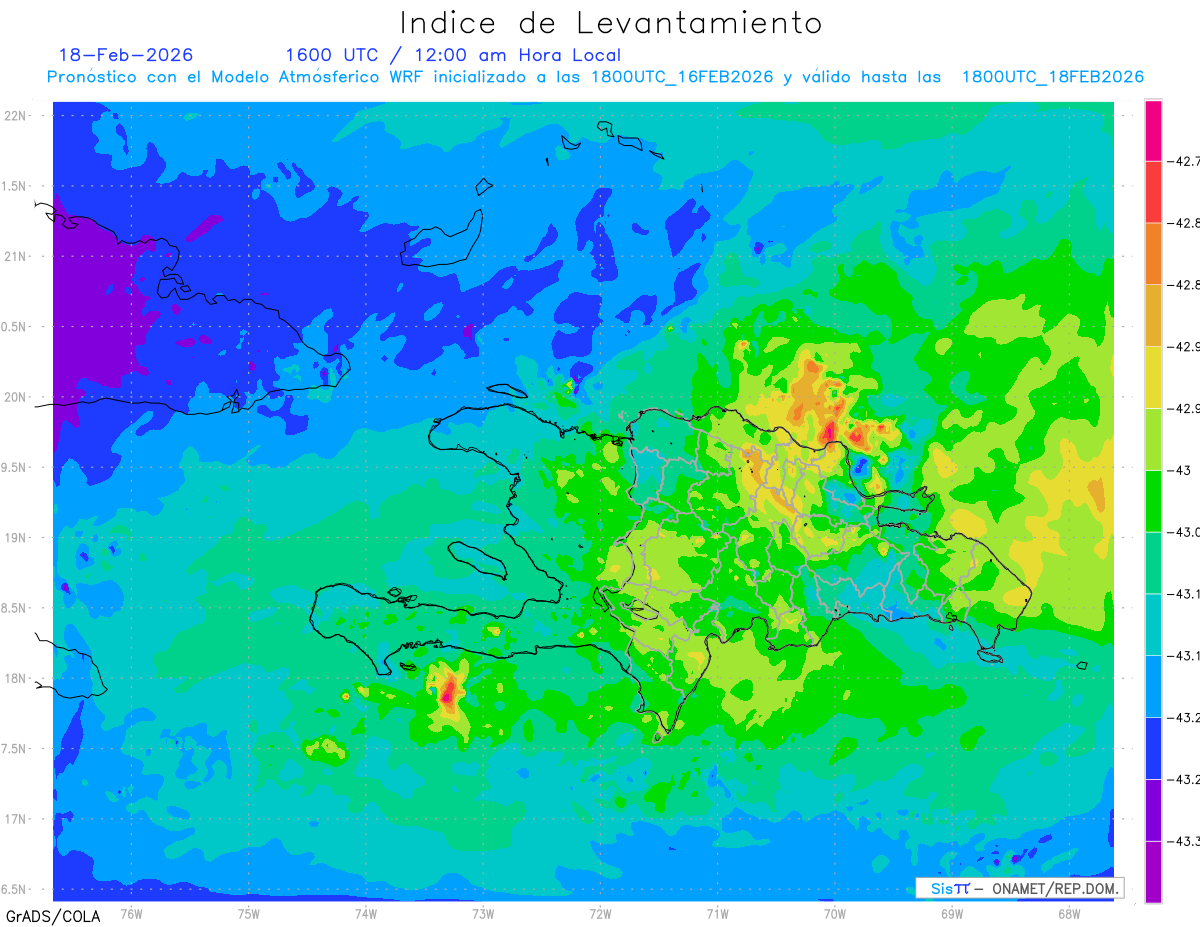Click the "-43.0" color bar value
Viewport: 1200px width, 927px height.
click(x=1184, y=532)
